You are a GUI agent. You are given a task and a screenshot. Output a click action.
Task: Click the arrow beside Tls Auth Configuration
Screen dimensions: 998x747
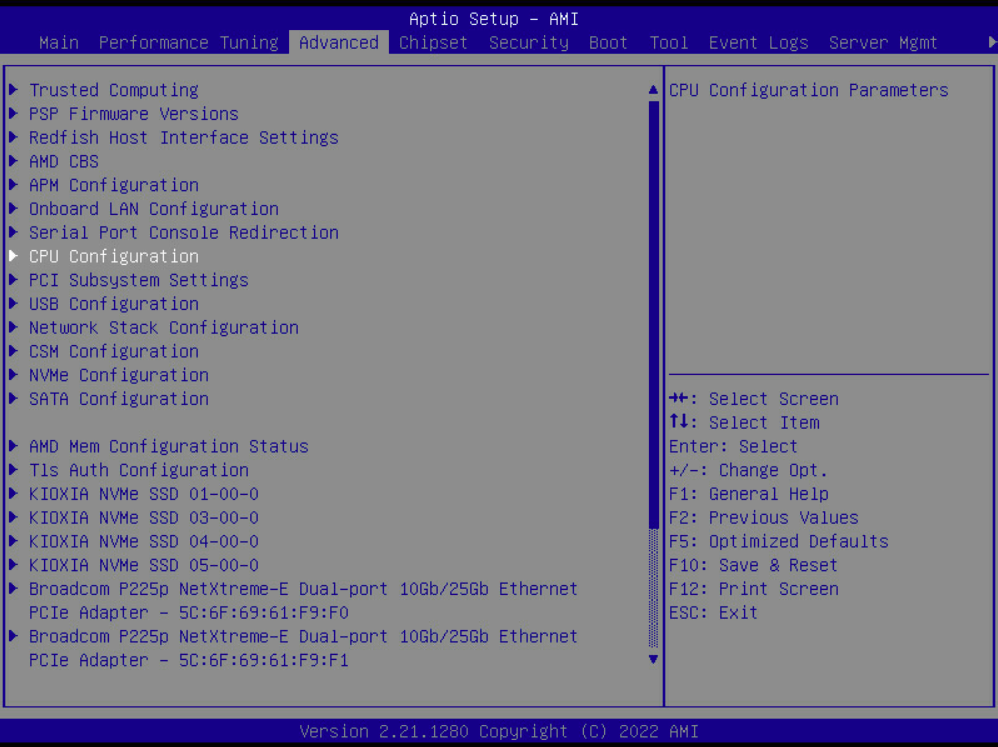point(13,470)
